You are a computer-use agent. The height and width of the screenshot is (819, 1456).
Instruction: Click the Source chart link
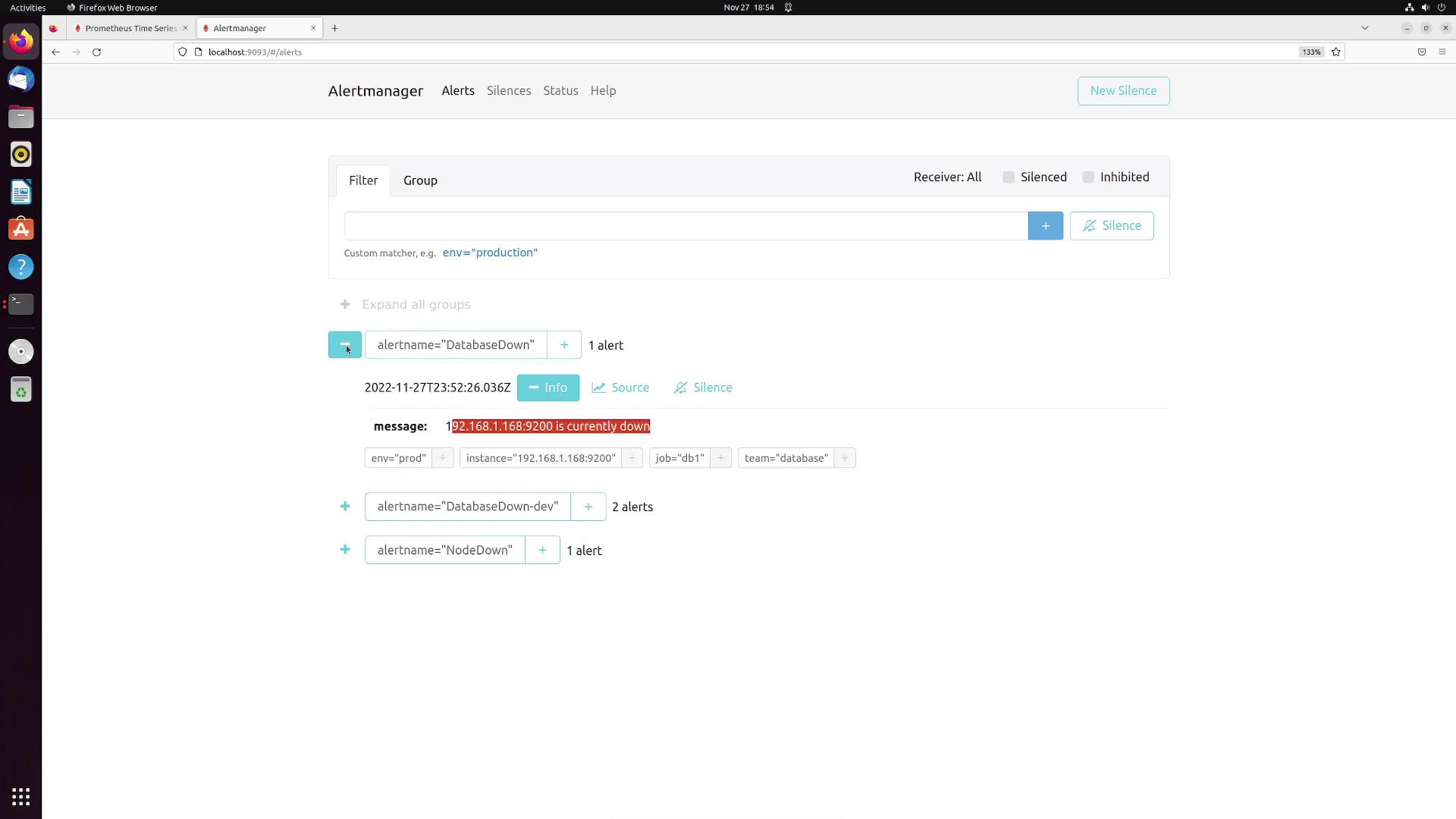pyautogui.click(x=620, y=388)
